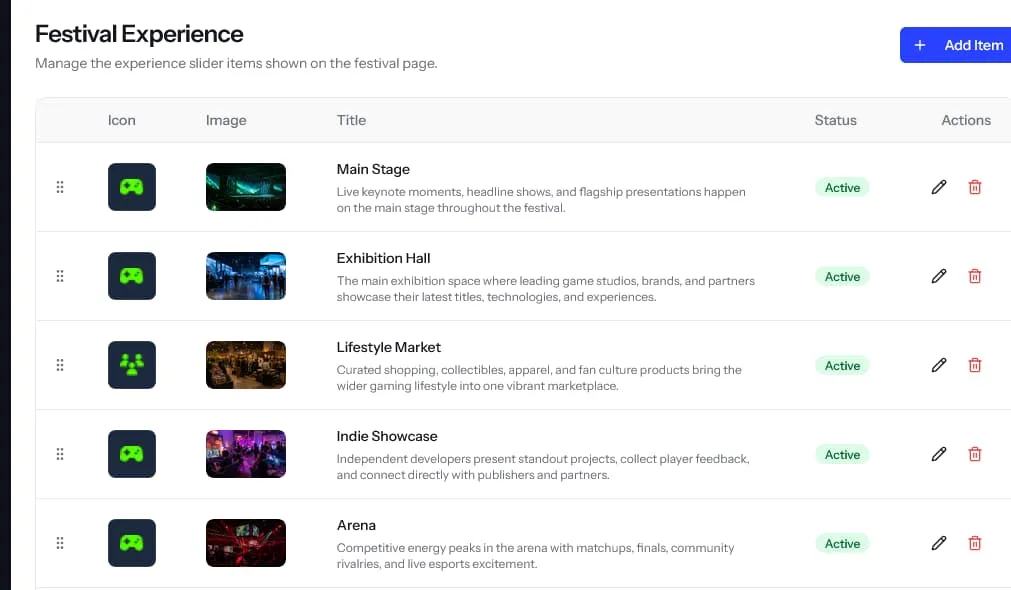
Task: Edit the Exhibition Hall item
Action: 939,276
